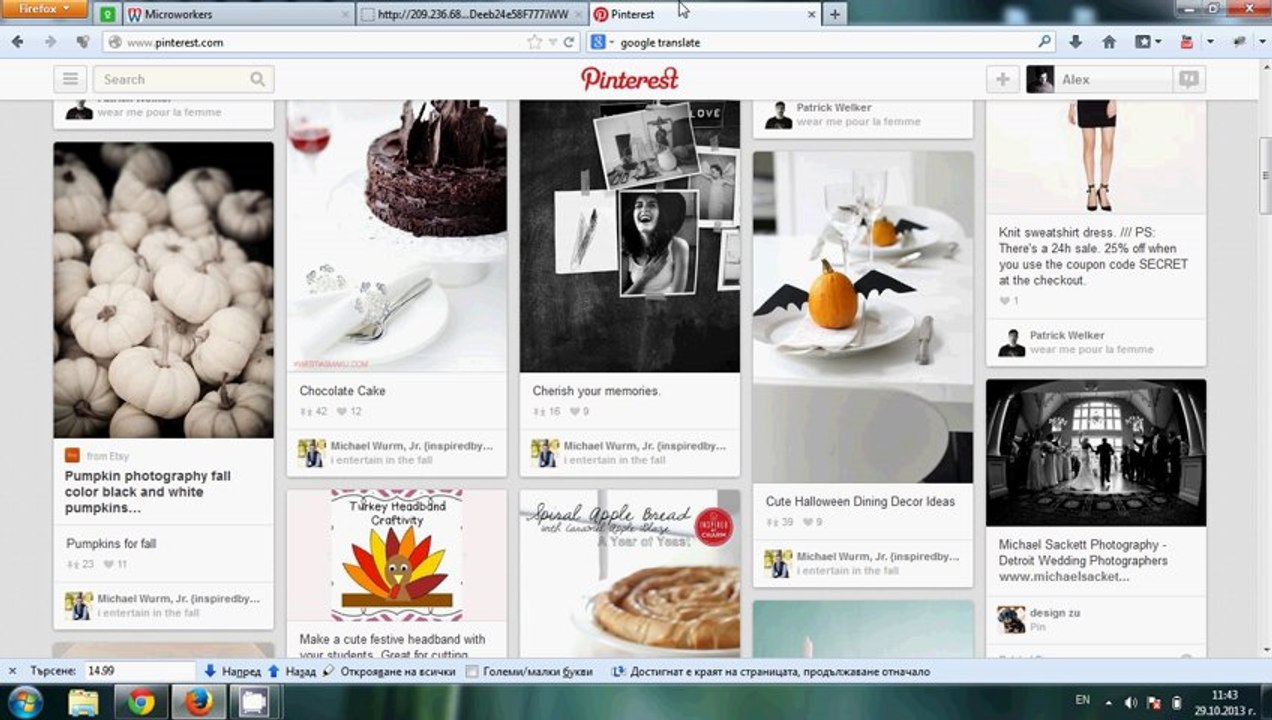The width and height of the screenshot is (1272, 720).
Task: Open the Pinterest categories hamburger menu
Action: coord(70,79)
